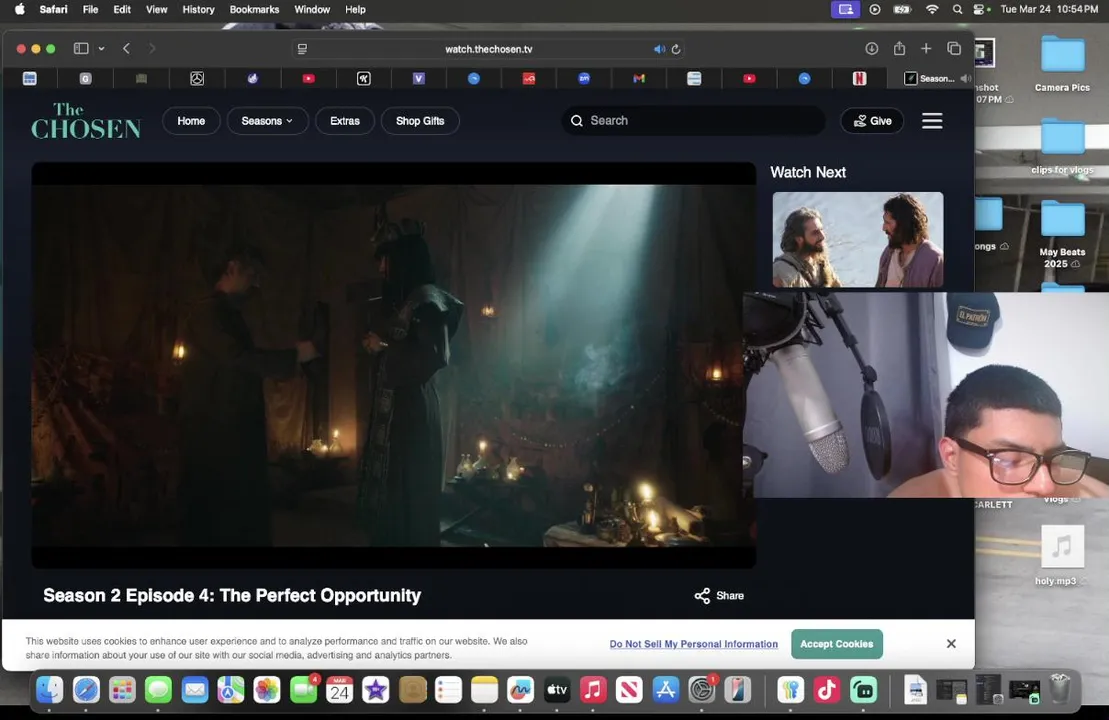Open Photos from the Dock
The image size is (1109, 720).
[x=267, y=690]
